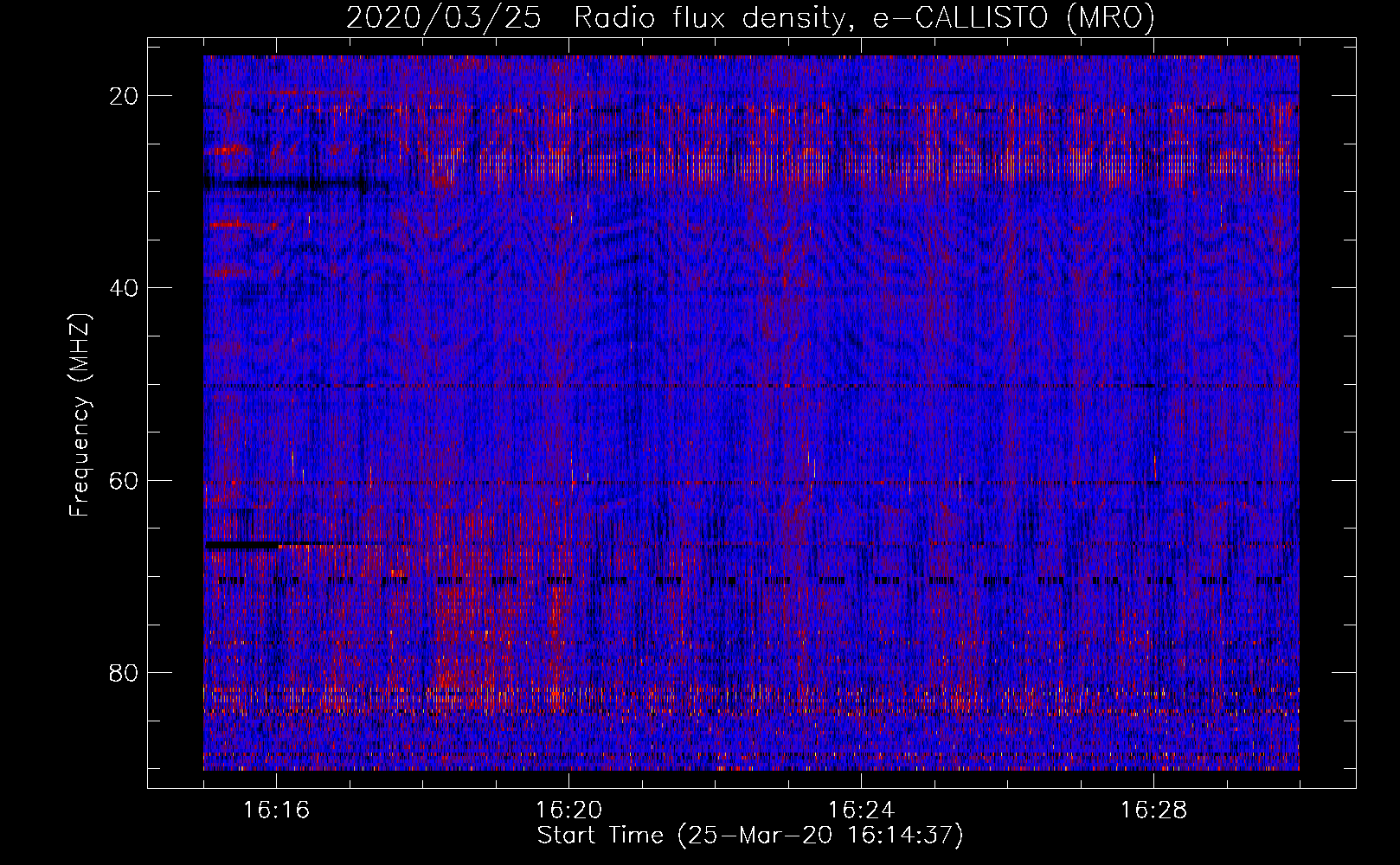Click the 16:28 time tick label
The image size is (1400, 865).
coord(1153,811)
